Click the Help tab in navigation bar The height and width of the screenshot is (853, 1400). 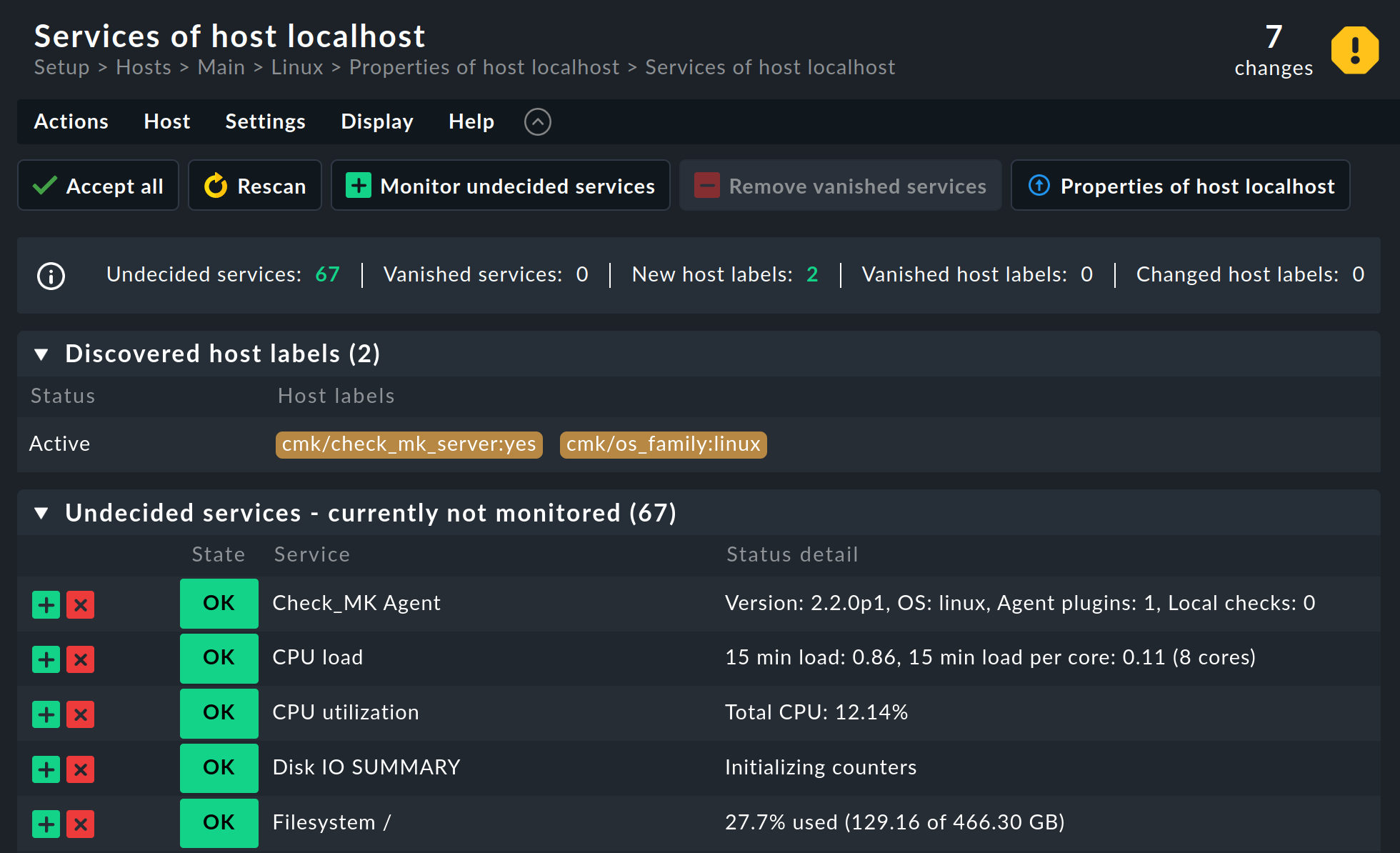coord(469,120)
